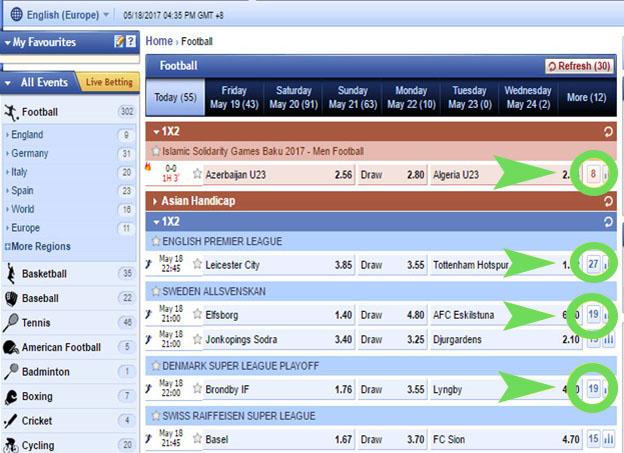The width and height of the screenshot is (624, 453).
Task: Favourite the Sweden Allsvenskan league star
Action: [156, 291]
